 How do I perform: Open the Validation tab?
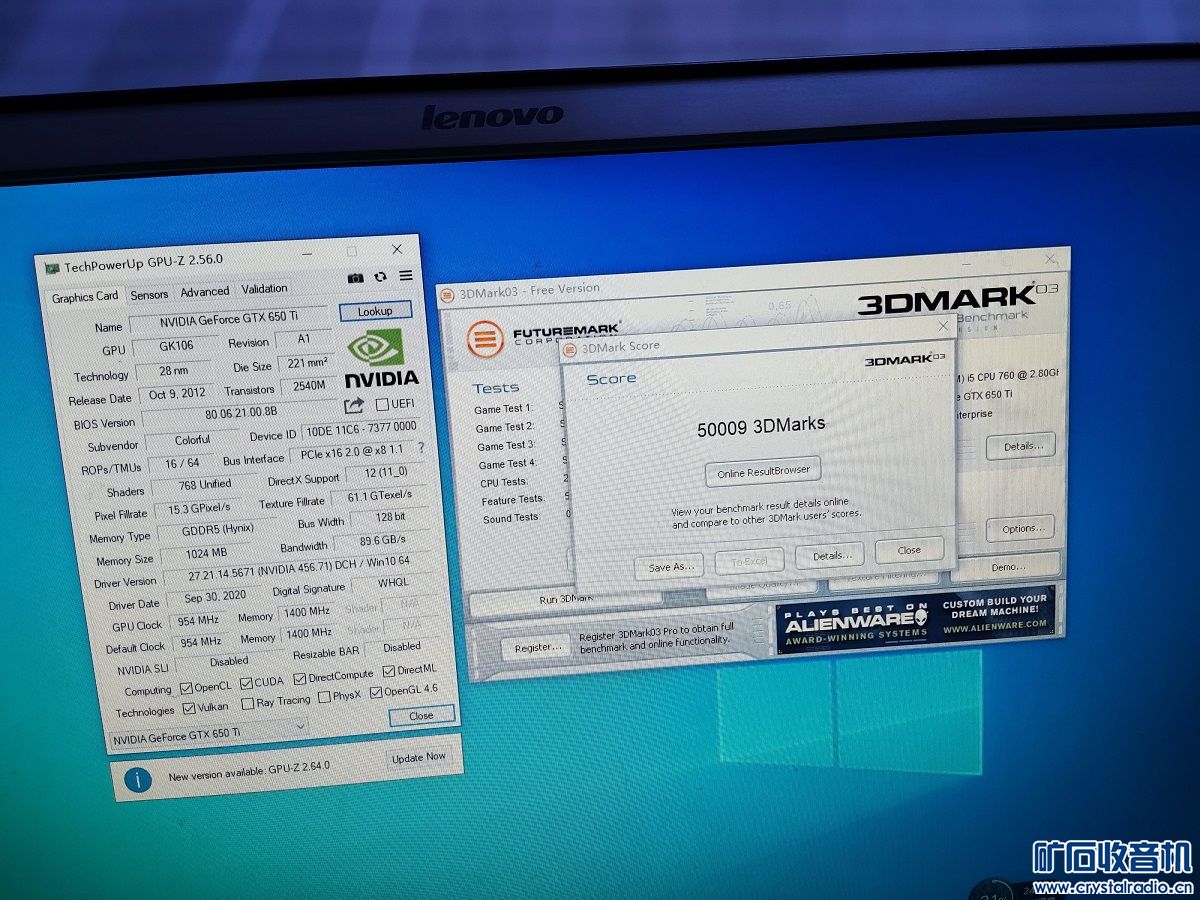coord(264,289)
